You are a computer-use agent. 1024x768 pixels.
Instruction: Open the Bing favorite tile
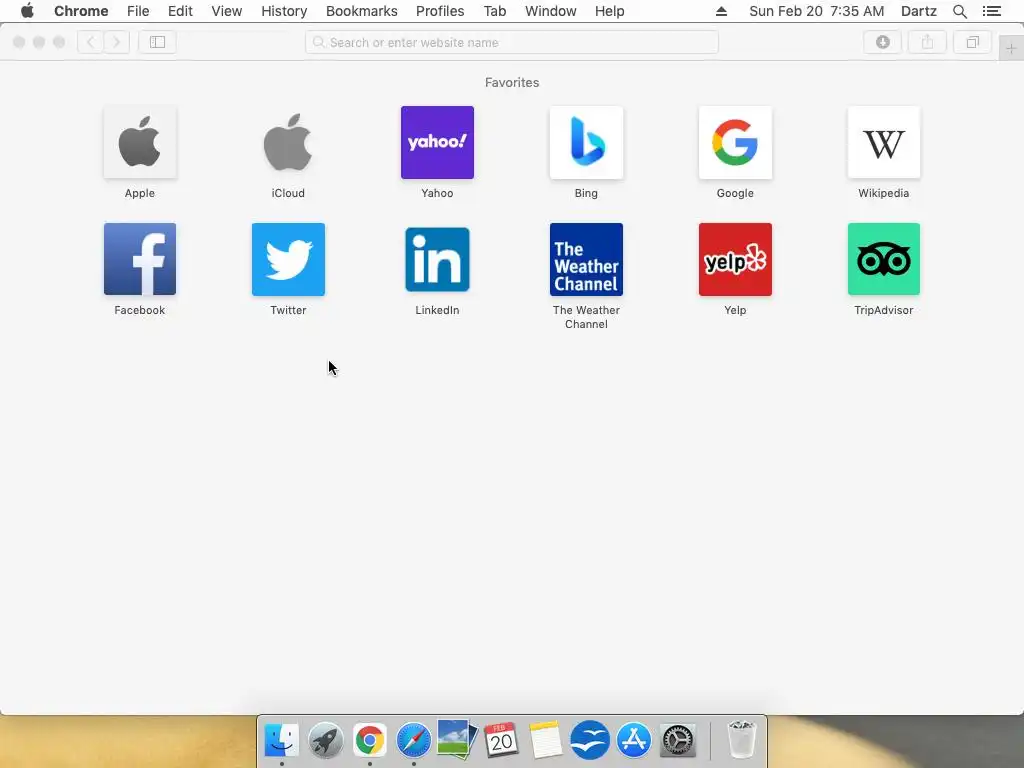586,142
